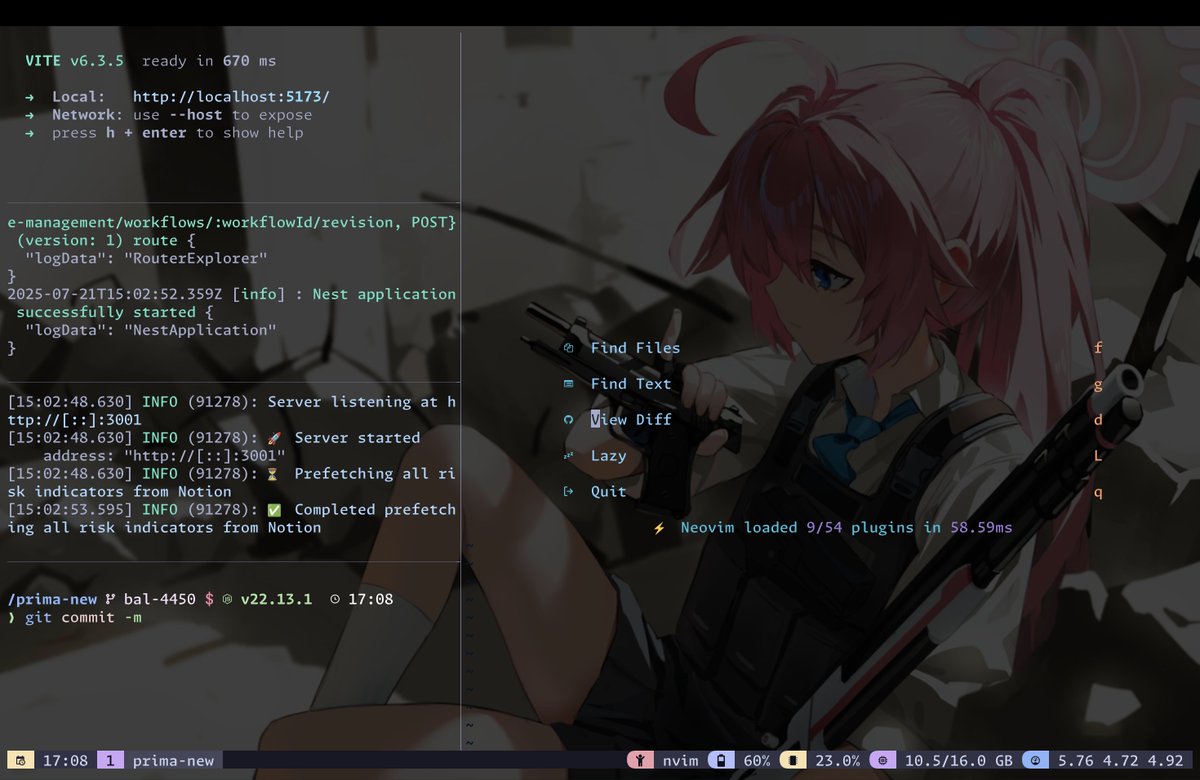
Task: Click the shortcut key f for Find Files
Action: (x=1098, y=348)
